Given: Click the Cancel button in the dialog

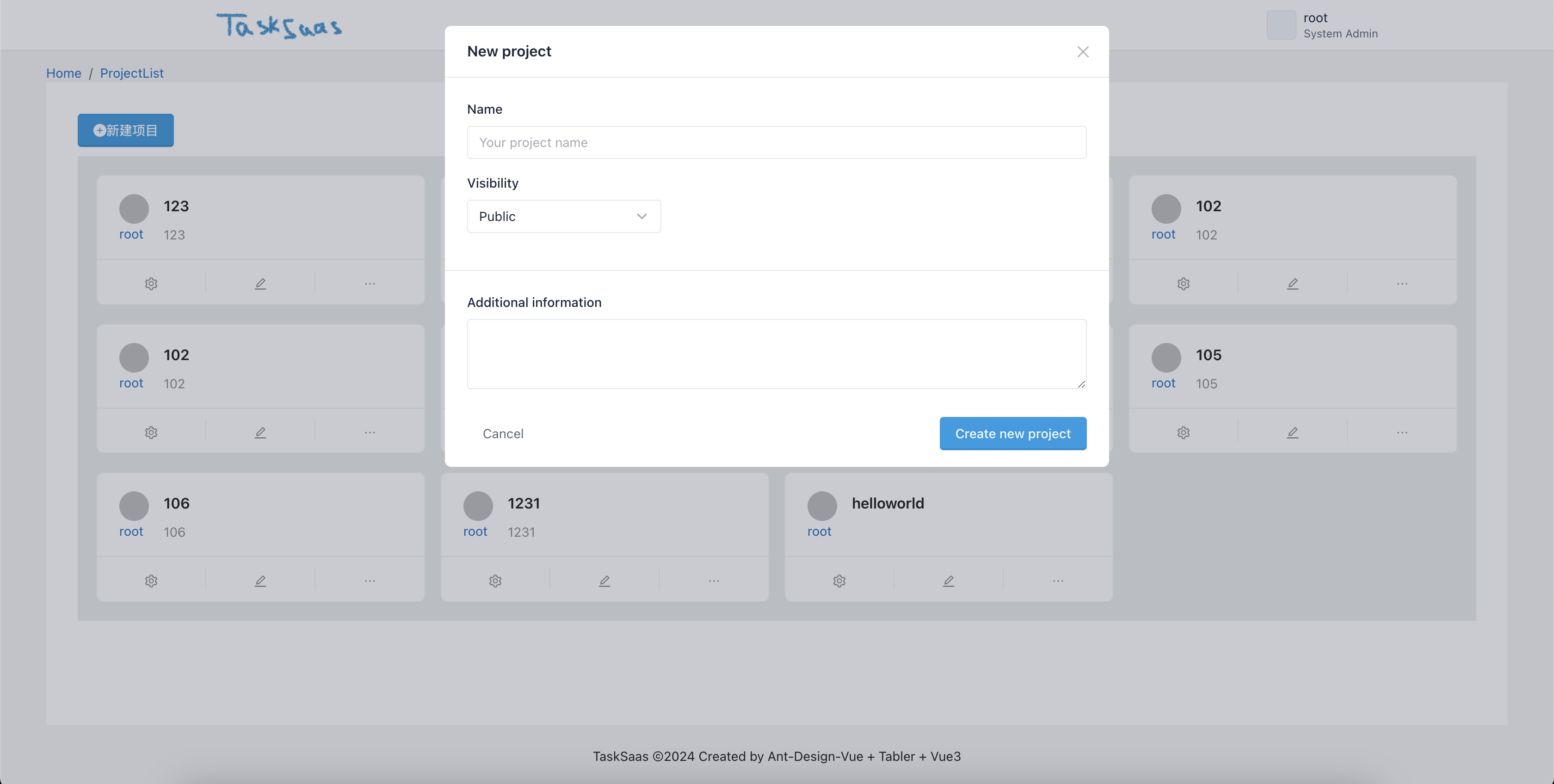Looking at the screenshot, I should point(503,434).
